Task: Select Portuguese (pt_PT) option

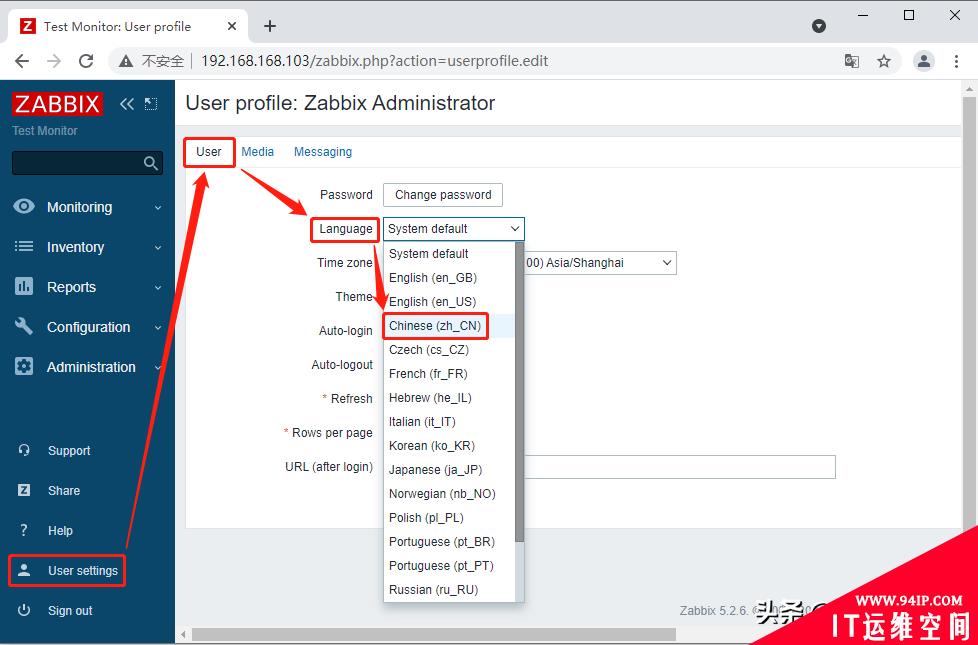Action: 449,566
